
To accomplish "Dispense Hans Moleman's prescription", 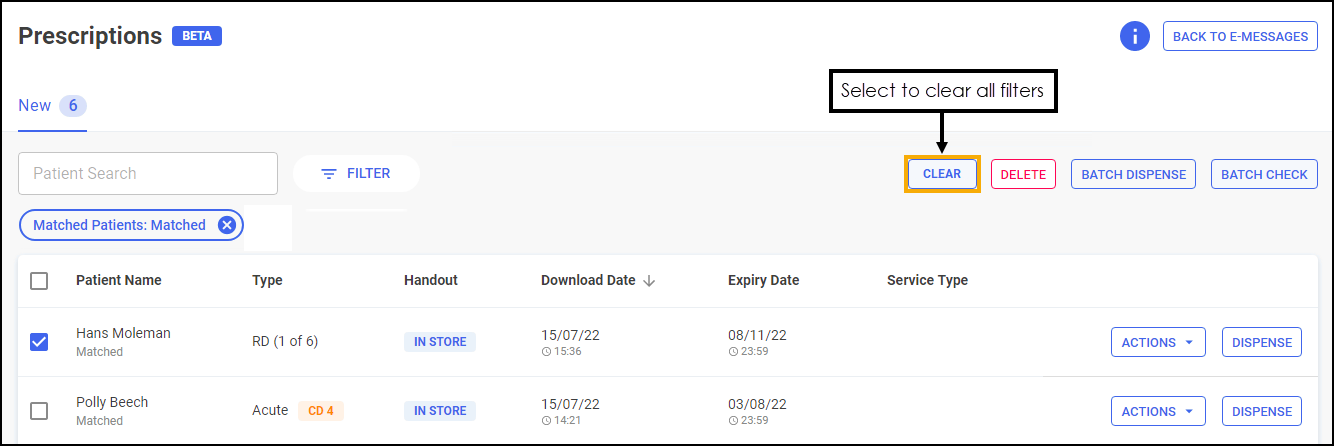I will pyautogui.click(x=1262, y=342).
